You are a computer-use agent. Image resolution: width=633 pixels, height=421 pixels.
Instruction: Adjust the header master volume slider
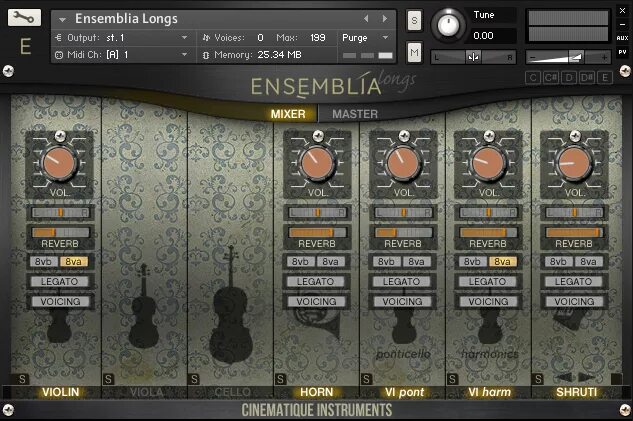[568, 57]
